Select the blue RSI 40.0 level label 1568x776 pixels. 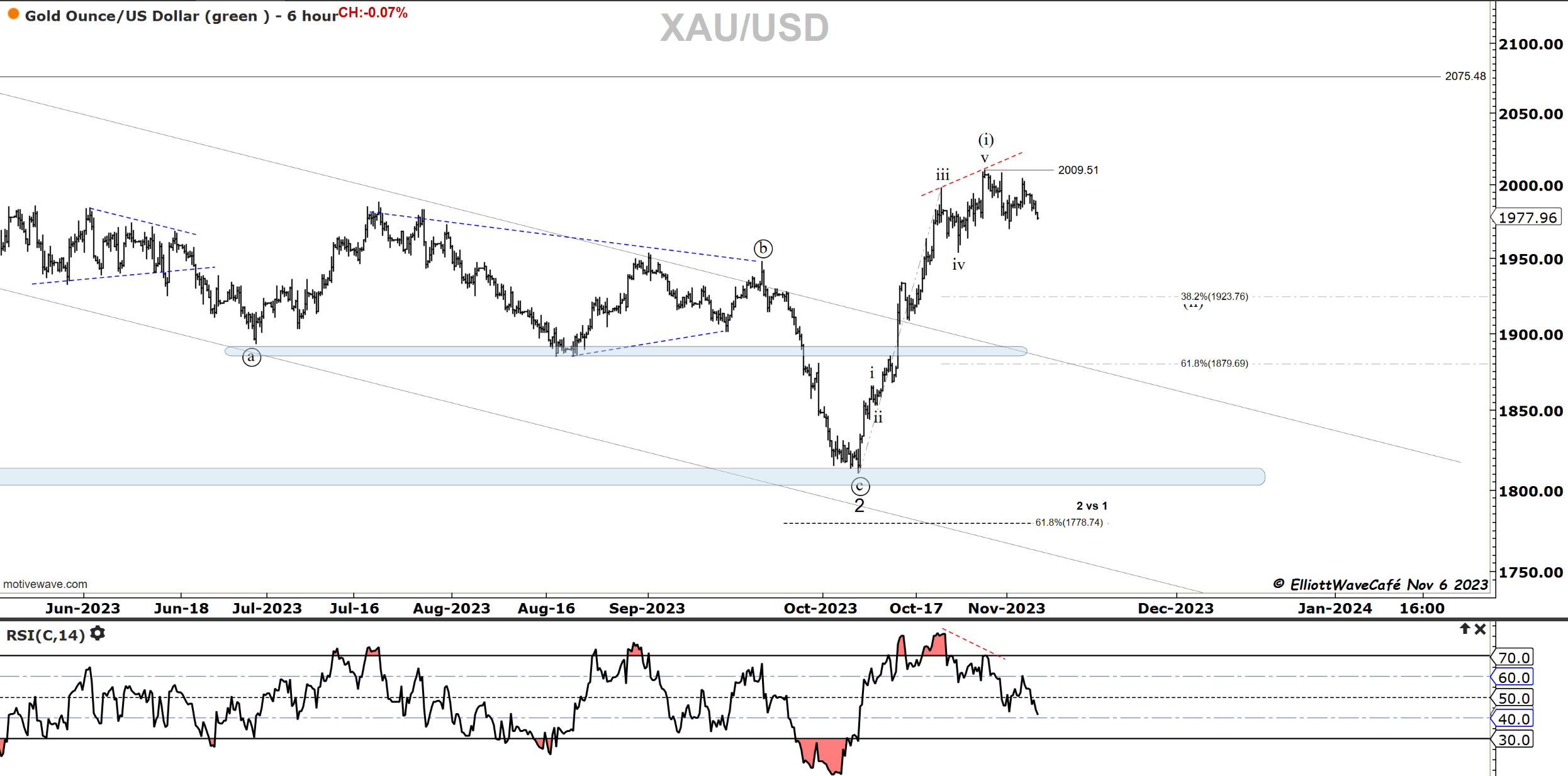click(x=1513, y=719)
